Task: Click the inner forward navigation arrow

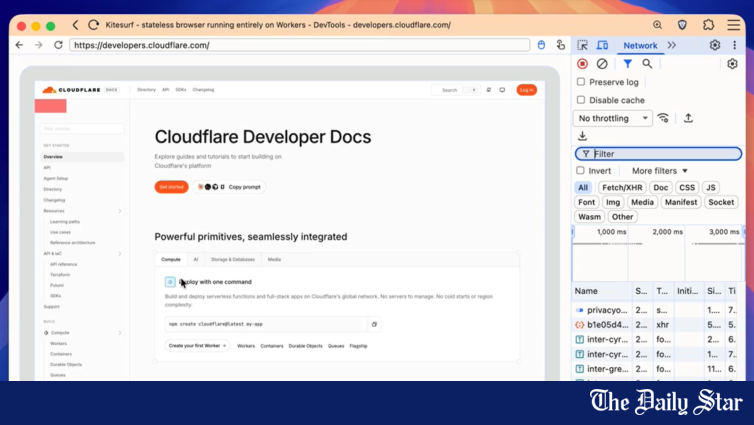Action: [38, 45]
